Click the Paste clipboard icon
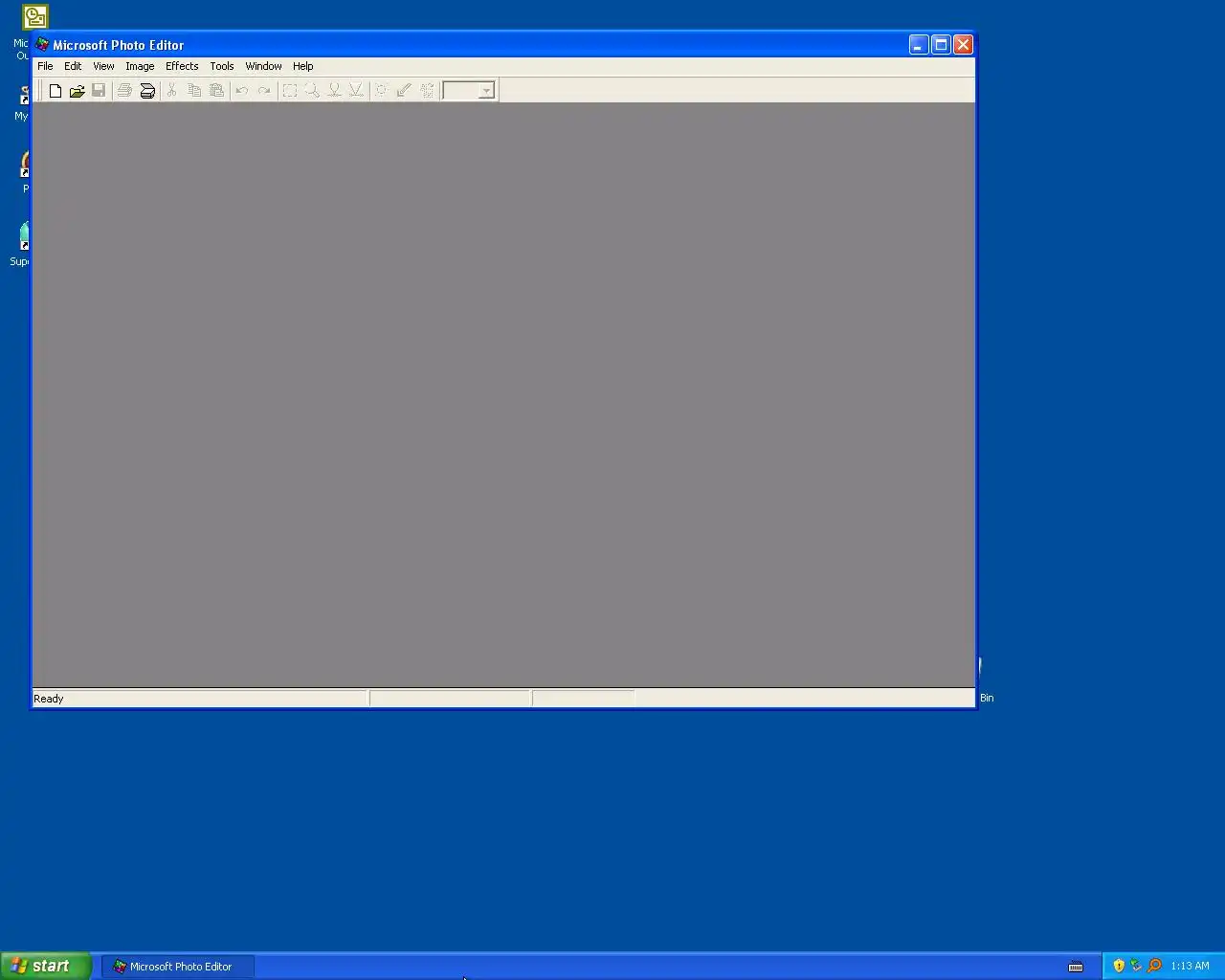The height and width of the screenshot is (980, 1225). (216, 91)
